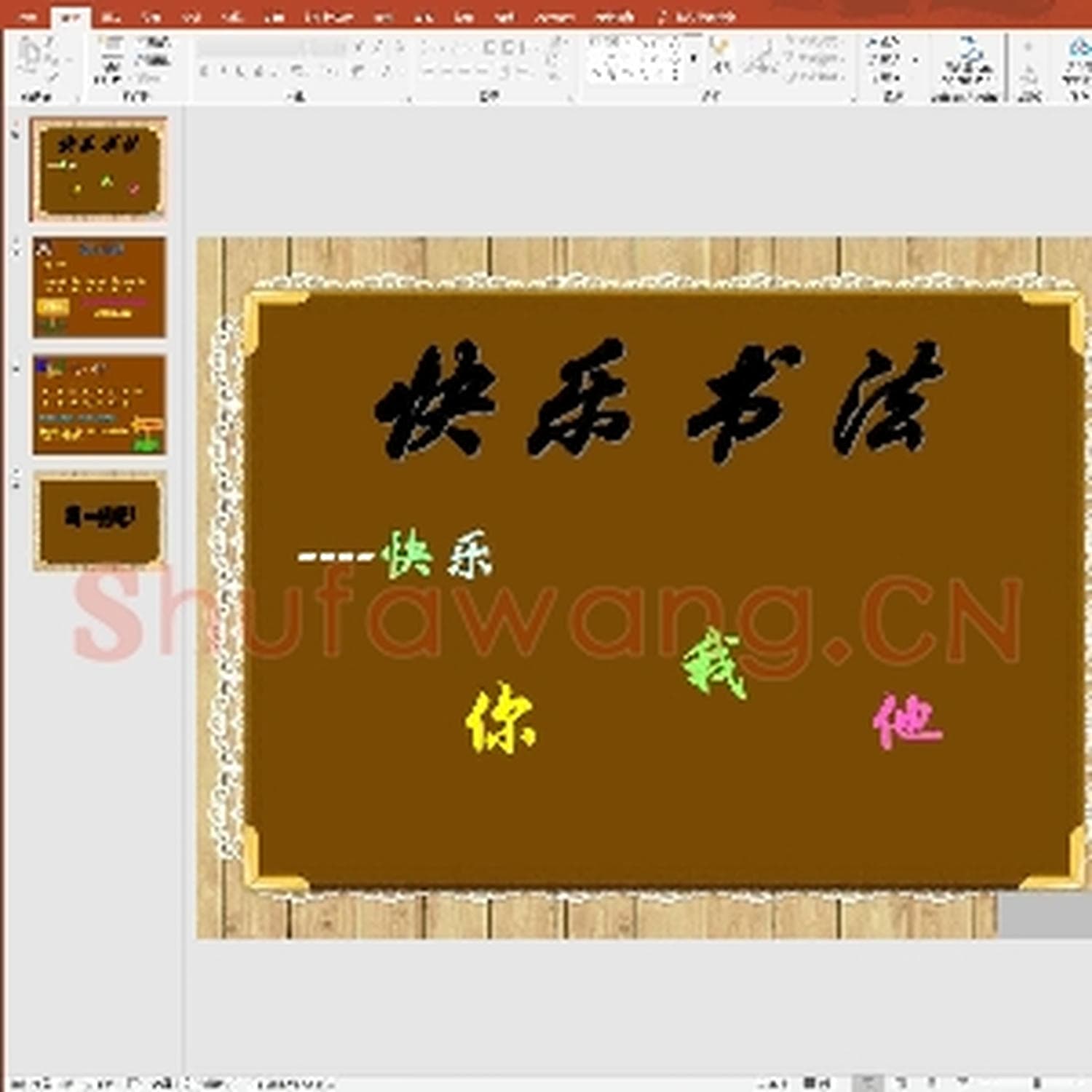This screenshot has width=1092, height=1092.
Task: Click the black title text 快乐书法 on the slide
Action: [x=659, y=400]
